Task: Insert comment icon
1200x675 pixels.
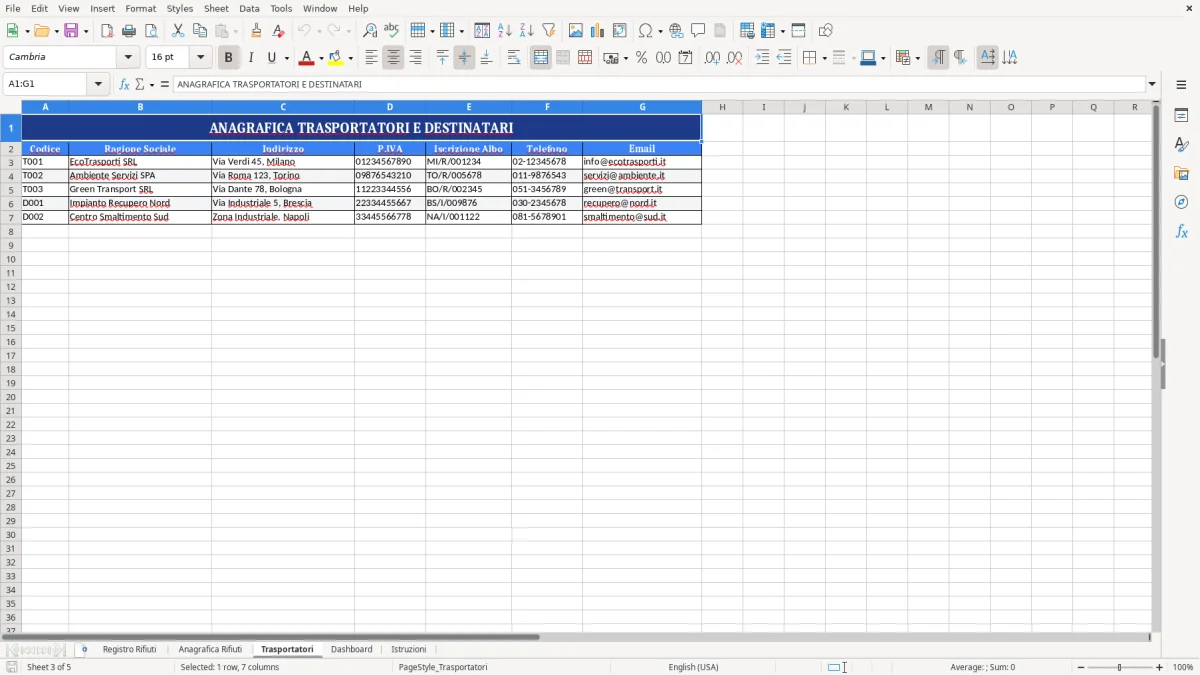Action: point(698,31)
